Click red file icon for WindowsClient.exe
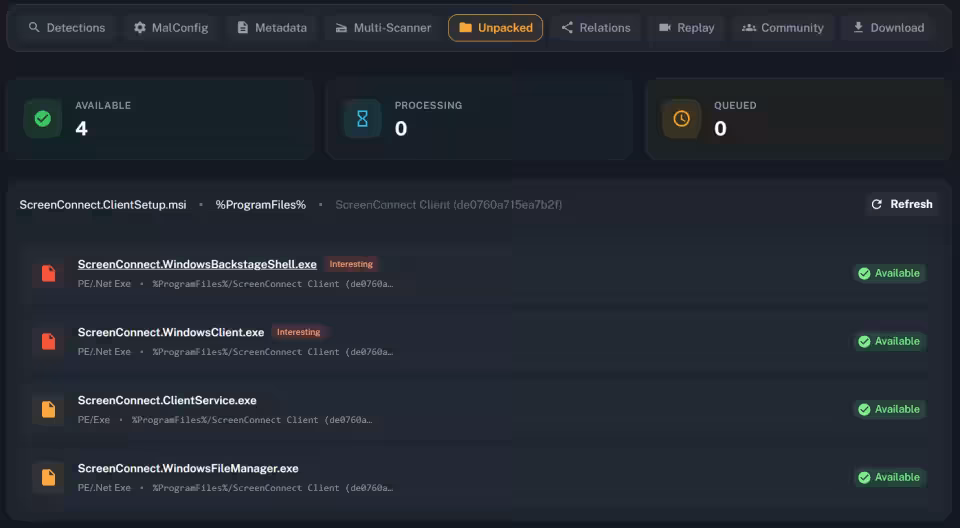This screenshot has width=960, height=528. point(48,341)
